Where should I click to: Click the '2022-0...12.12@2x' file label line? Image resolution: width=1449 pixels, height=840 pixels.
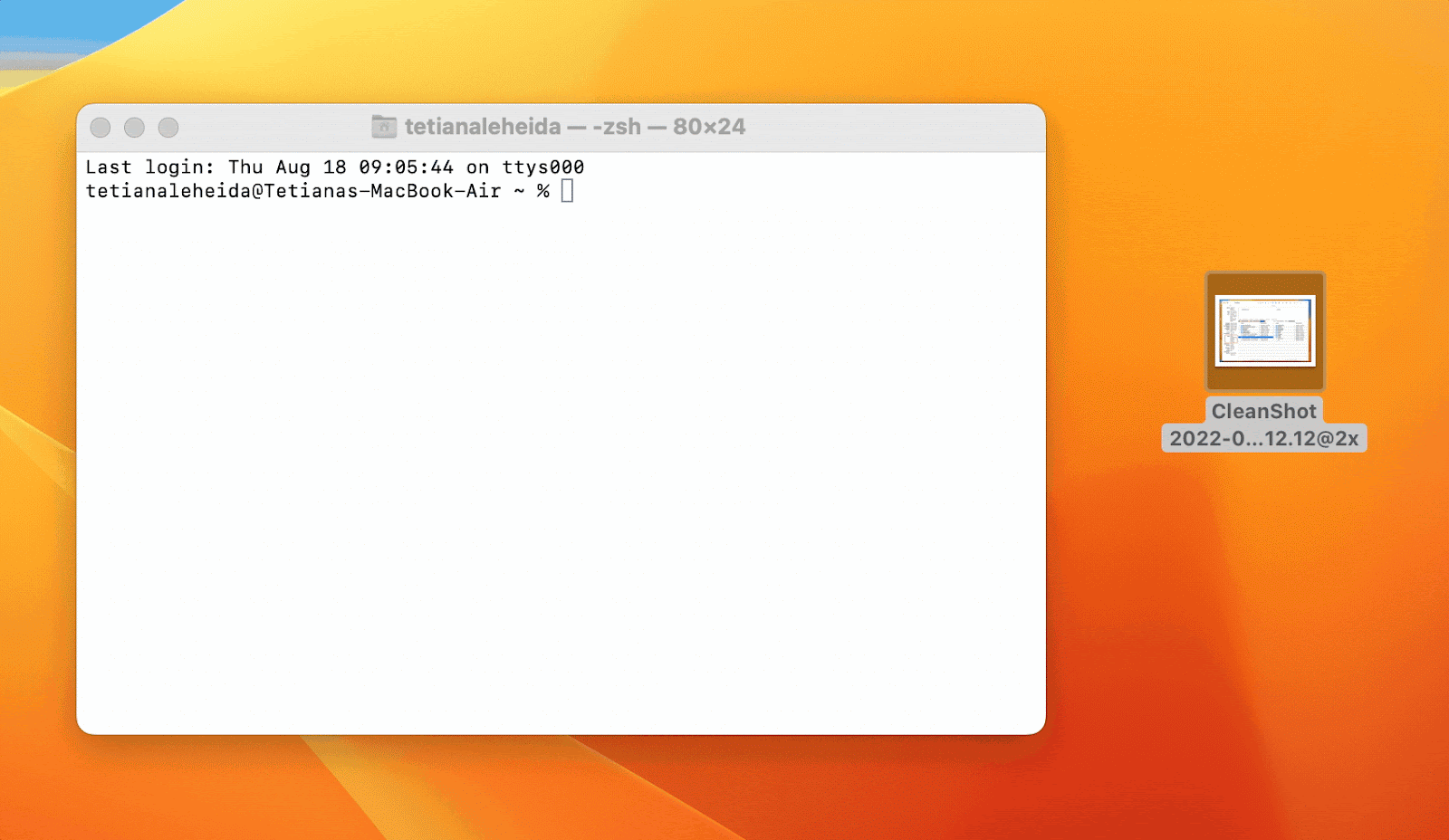click(1263, 439)
